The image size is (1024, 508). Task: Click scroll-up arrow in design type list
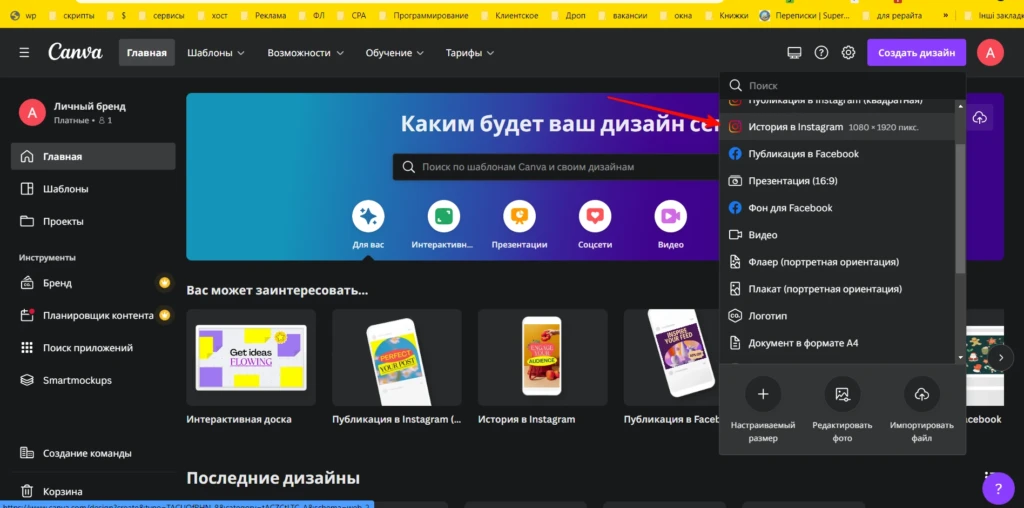tap(960, 105)
